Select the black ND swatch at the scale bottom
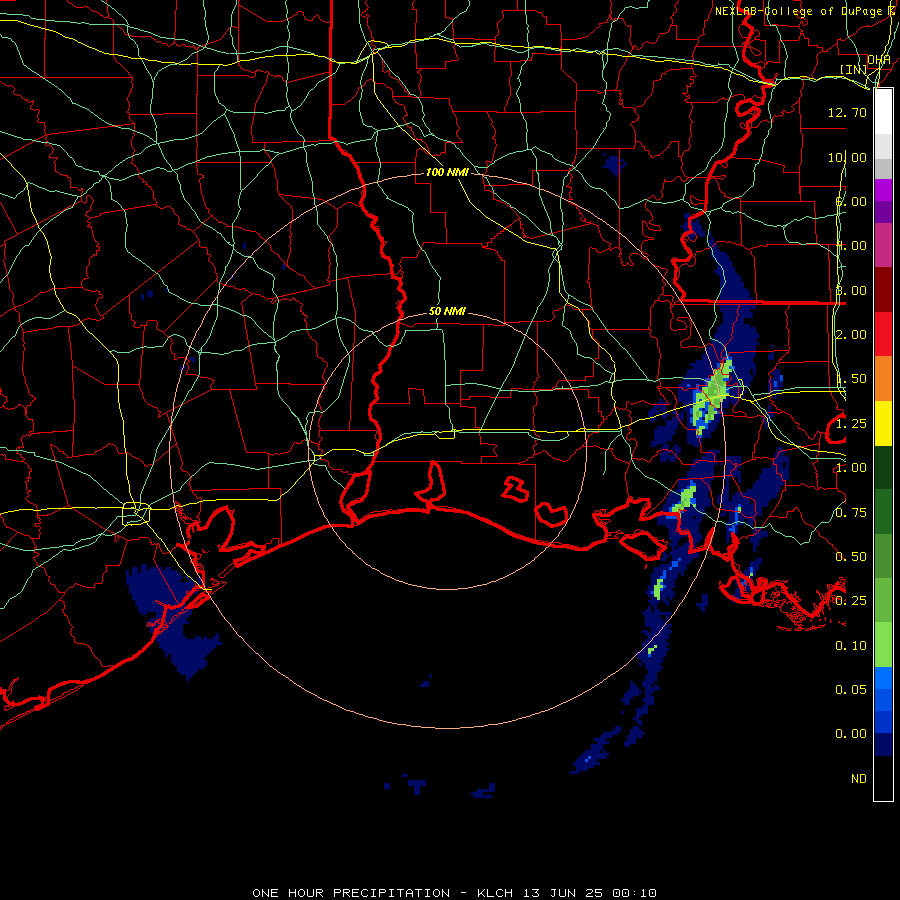This screenshot has width=900, height=900. coord(883,778)
